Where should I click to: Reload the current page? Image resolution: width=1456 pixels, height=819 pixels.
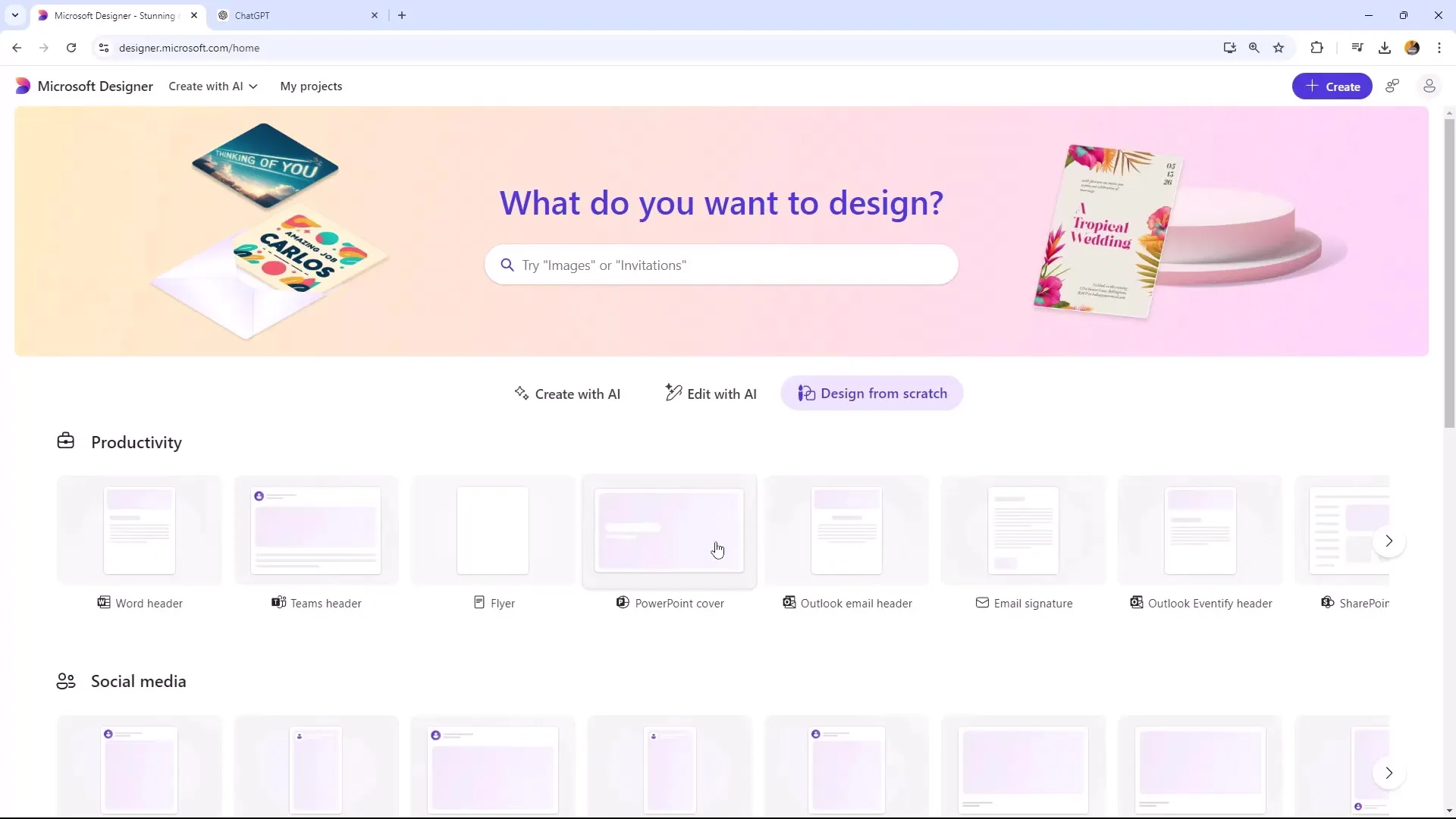(71, 48)
